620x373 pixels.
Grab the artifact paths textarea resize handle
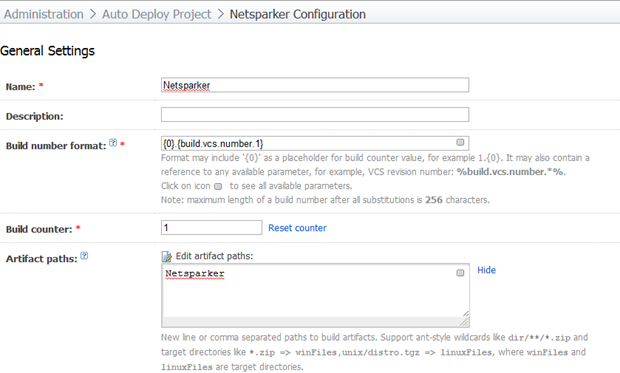465,323
